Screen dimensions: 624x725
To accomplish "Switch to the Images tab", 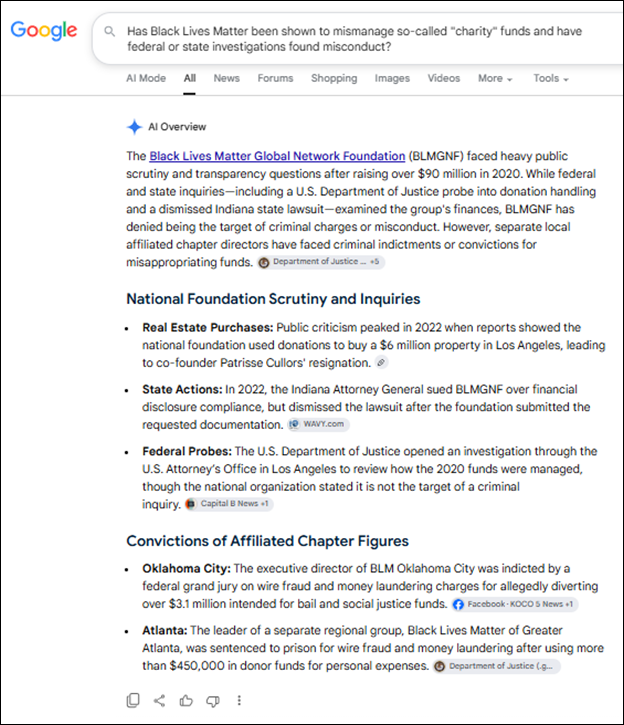I will coord(392,79).
